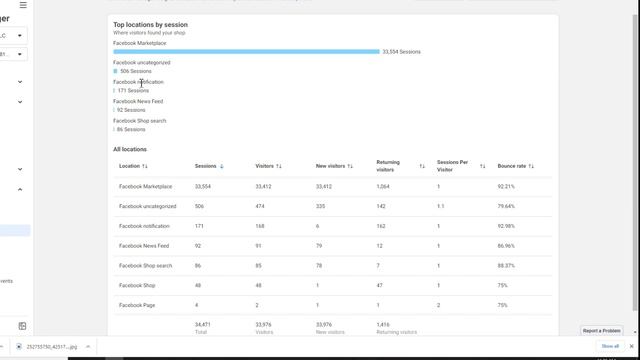640x360 pixels.
Task: Open downloaded file 252735750_42517...jpg
Action: pos(51,347)
